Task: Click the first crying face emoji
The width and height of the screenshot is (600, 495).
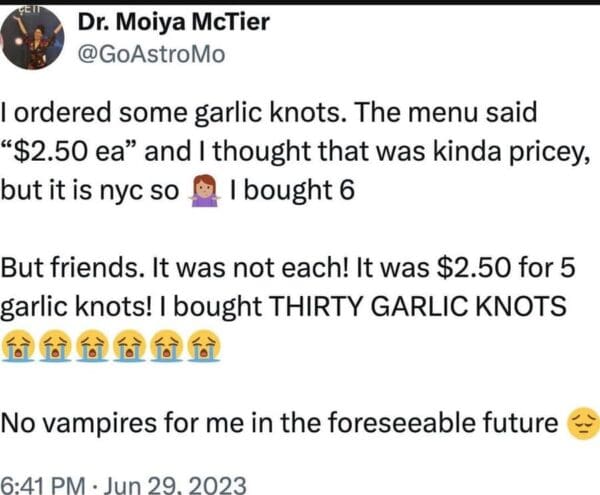Action: click(x=19, y=348)
